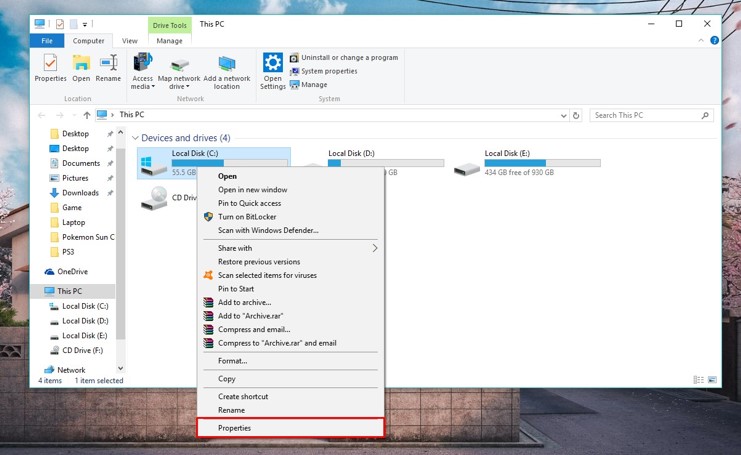Image resolution: width=741 pixels, height=455 pixels.
Task: Choose Scan with Windows Defender
Action: [x=290, y=231]
